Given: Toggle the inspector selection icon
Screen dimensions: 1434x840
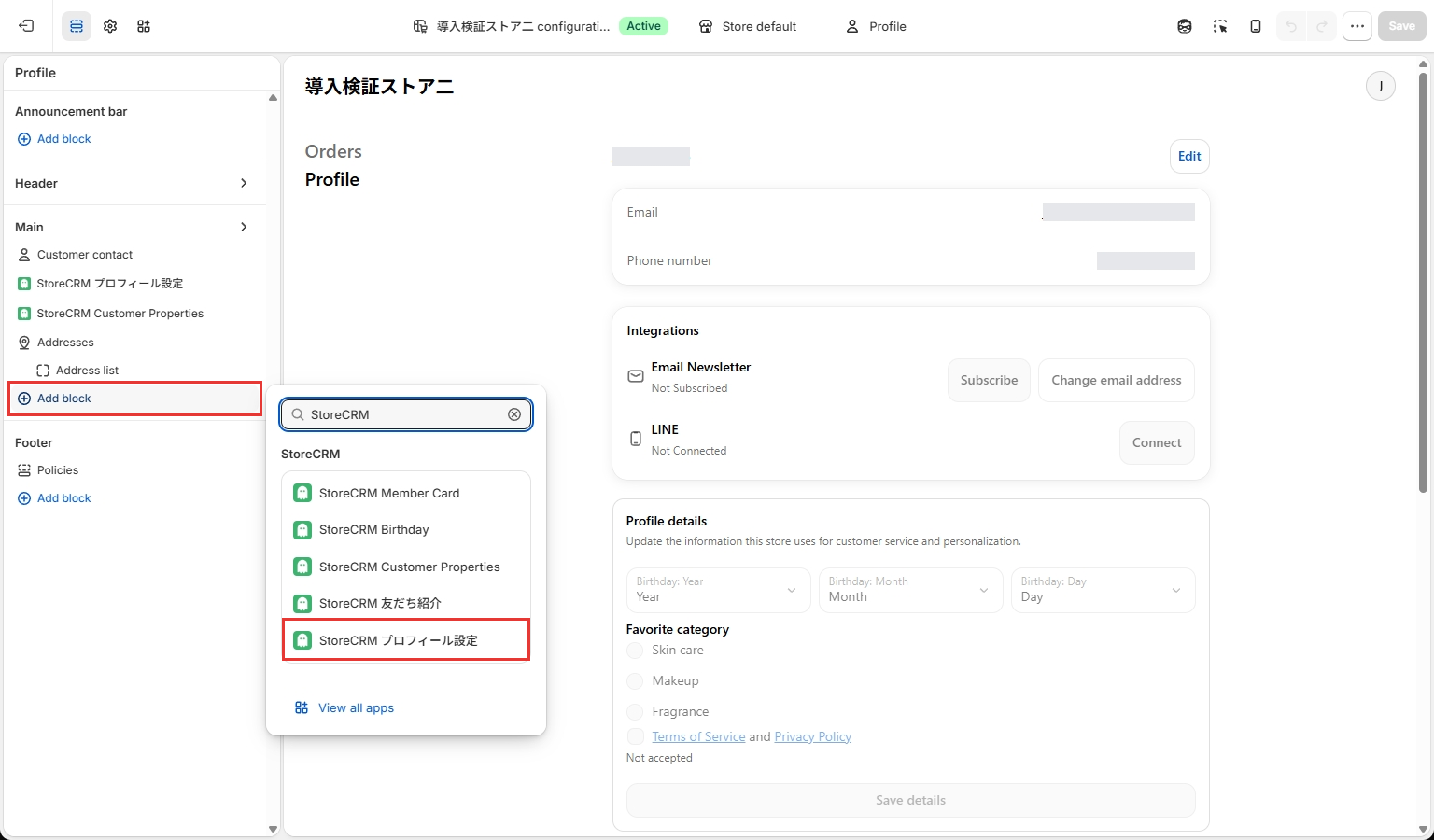Looking at the screenshot, I should (1220, 26).
